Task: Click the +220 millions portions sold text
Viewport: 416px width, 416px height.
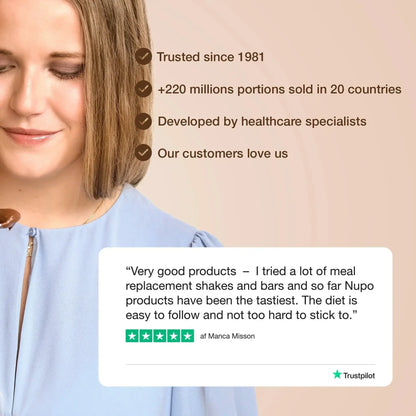Action: (279, 89)
